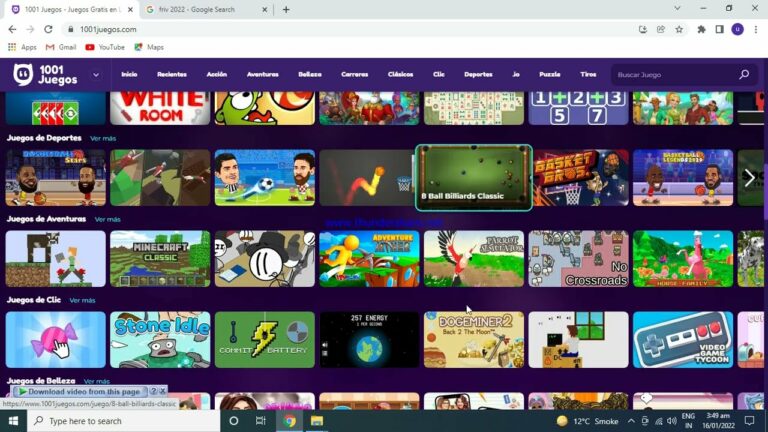
Task: Open the Tiros category
Action: click(x=588, y=74)
